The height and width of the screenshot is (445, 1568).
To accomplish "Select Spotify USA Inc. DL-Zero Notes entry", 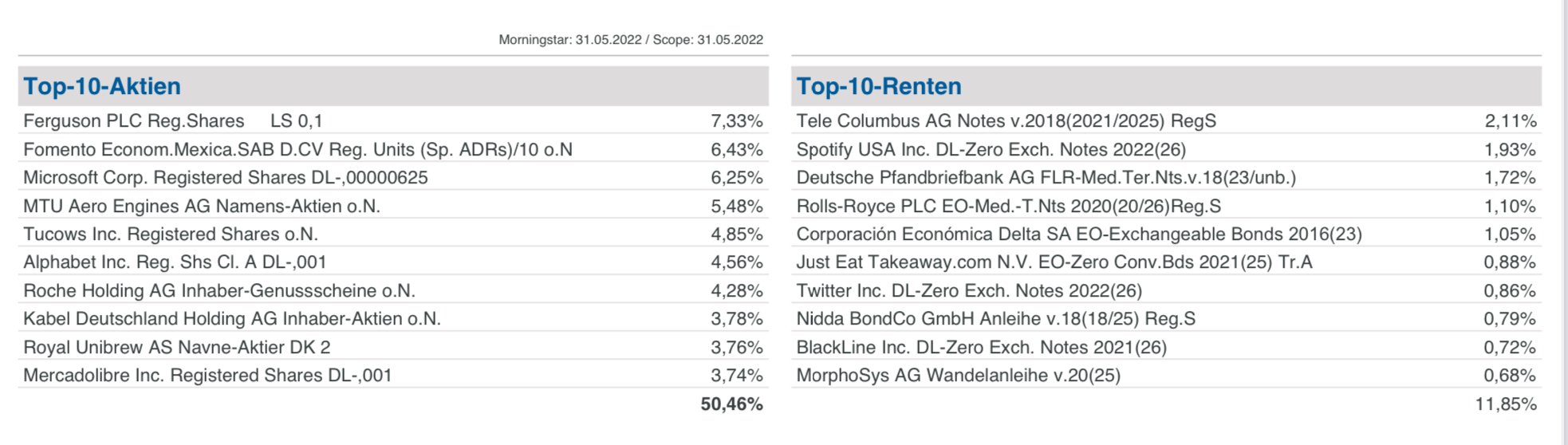I will point(991,150).
